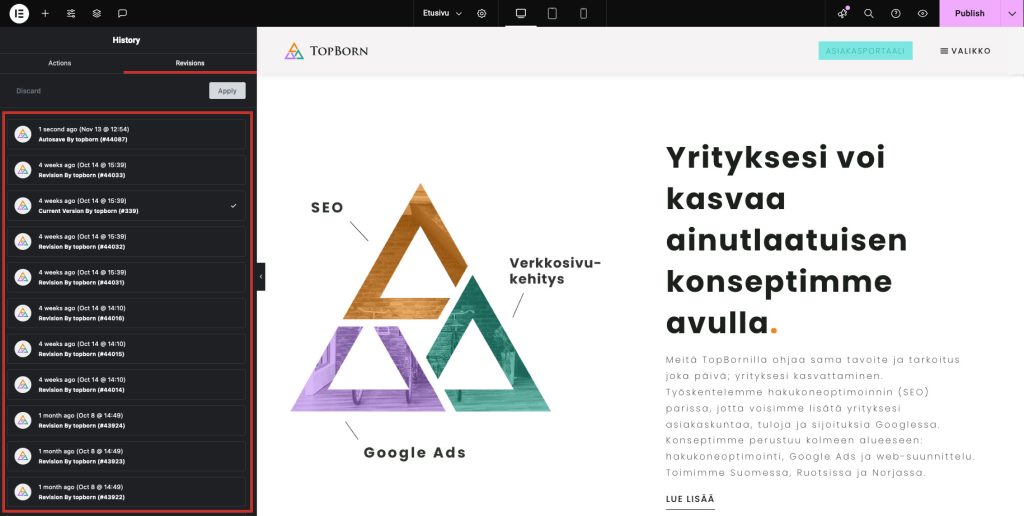Select revision #43924

(x=127, y=420)
